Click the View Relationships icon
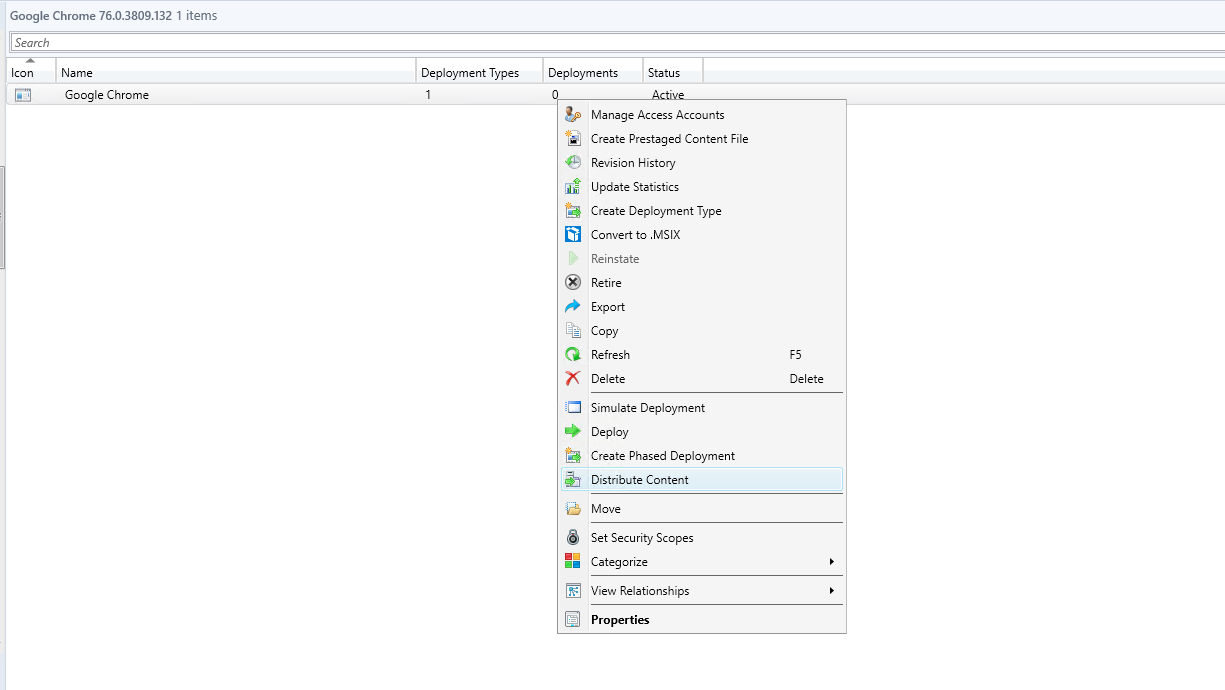This screenshot has height=690, width=1225. (573, 591)
